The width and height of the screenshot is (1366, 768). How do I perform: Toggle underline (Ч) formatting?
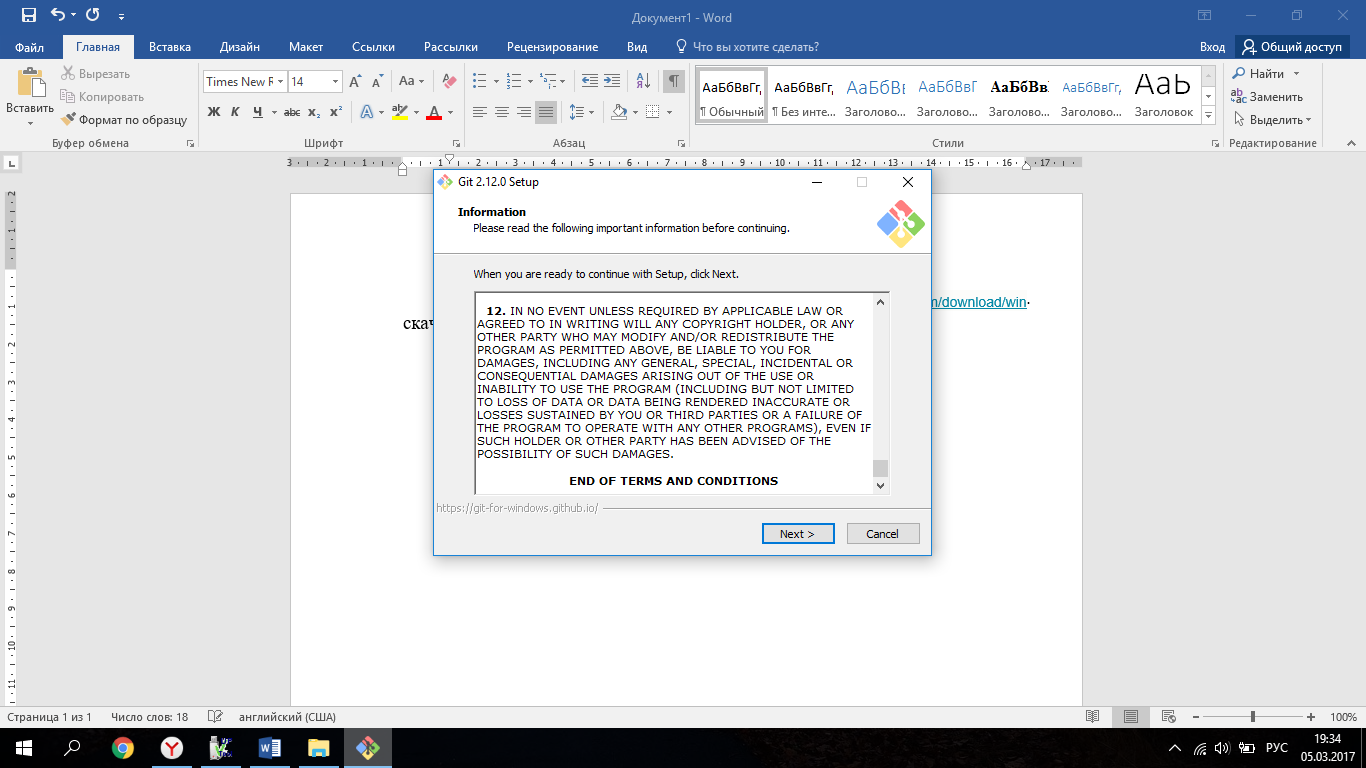point(258,112)
